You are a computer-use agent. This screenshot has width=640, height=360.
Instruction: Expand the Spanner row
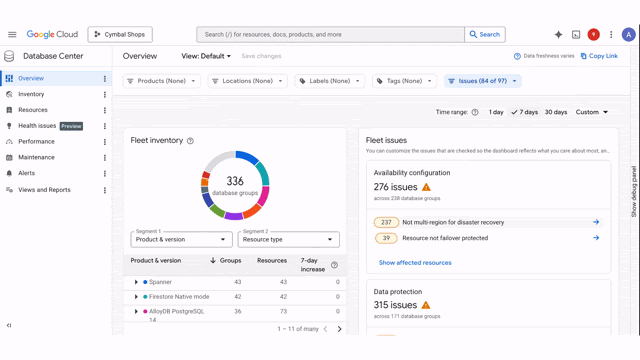(136, 282)
